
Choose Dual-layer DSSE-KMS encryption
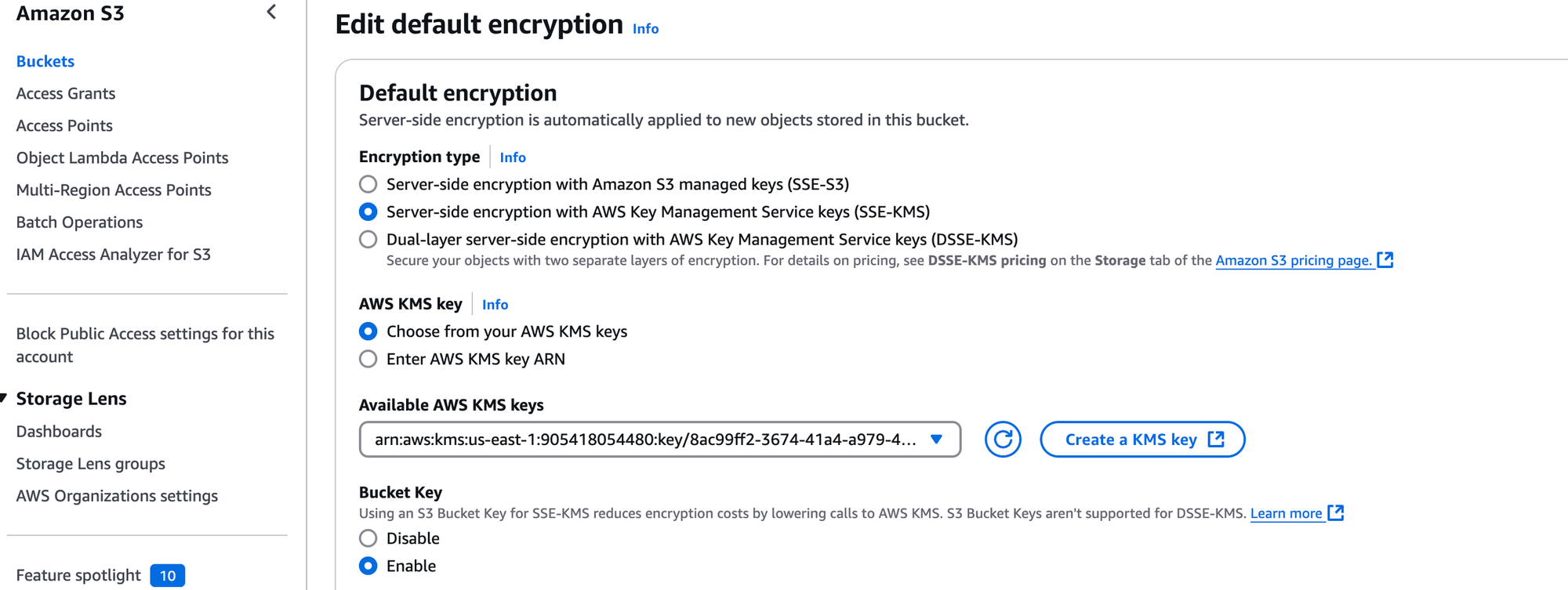click(368, 239)
